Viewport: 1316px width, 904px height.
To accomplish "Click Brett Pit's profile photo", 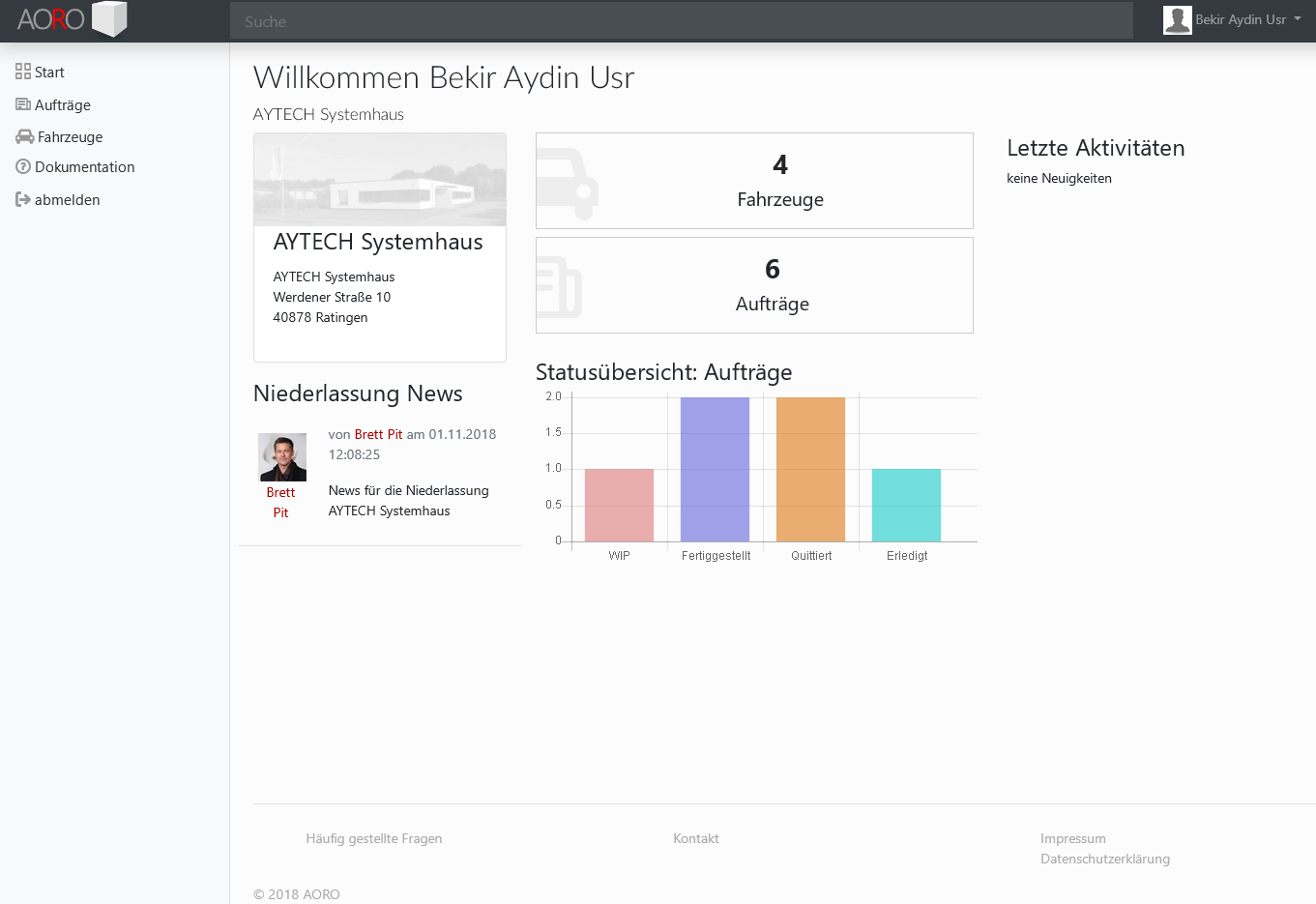I will [280, 456].
